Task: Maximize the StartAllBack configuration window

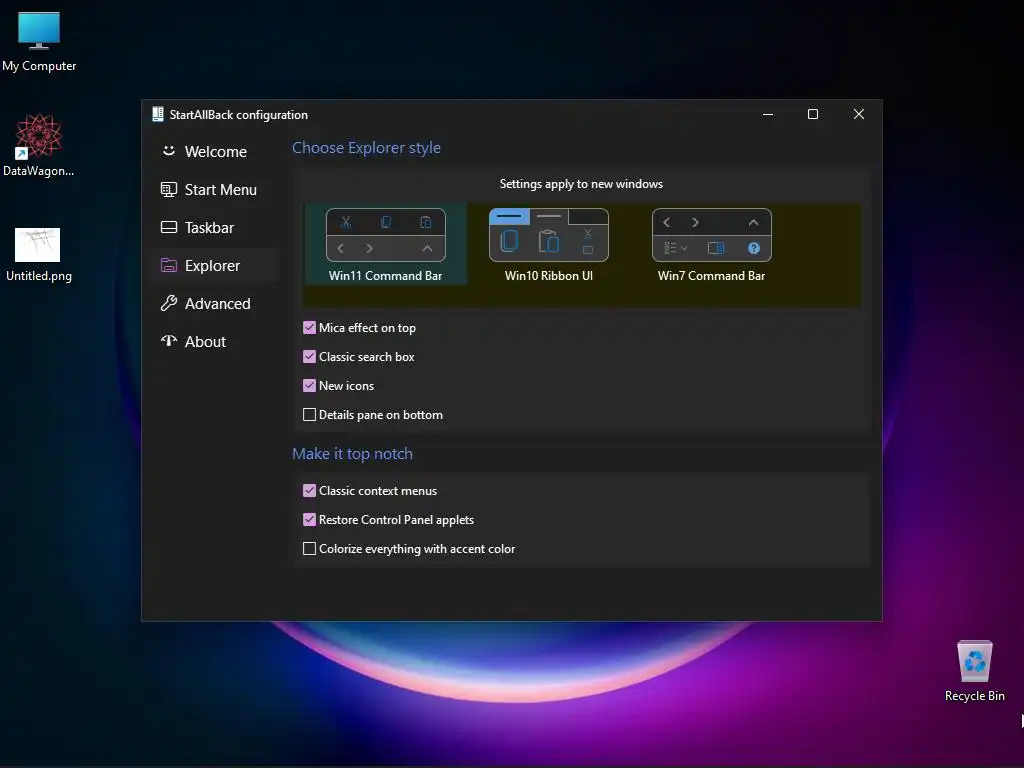Action: click(813, 114)
